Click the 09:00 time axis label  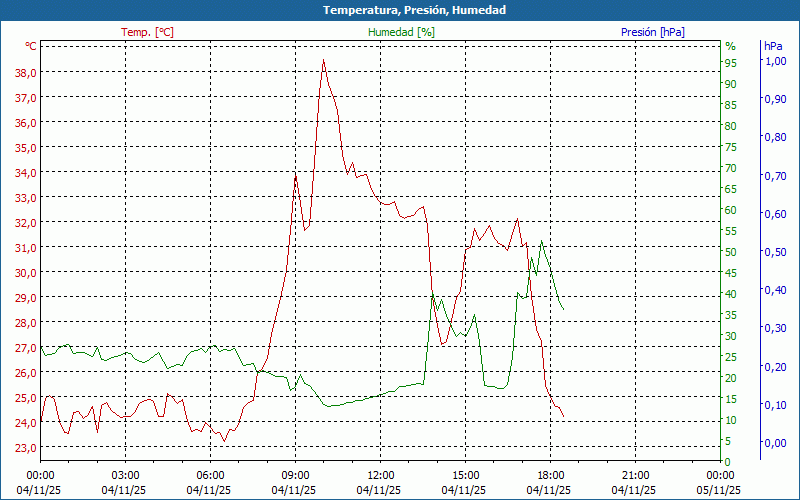pyautogui.click(x=295, y=475)
